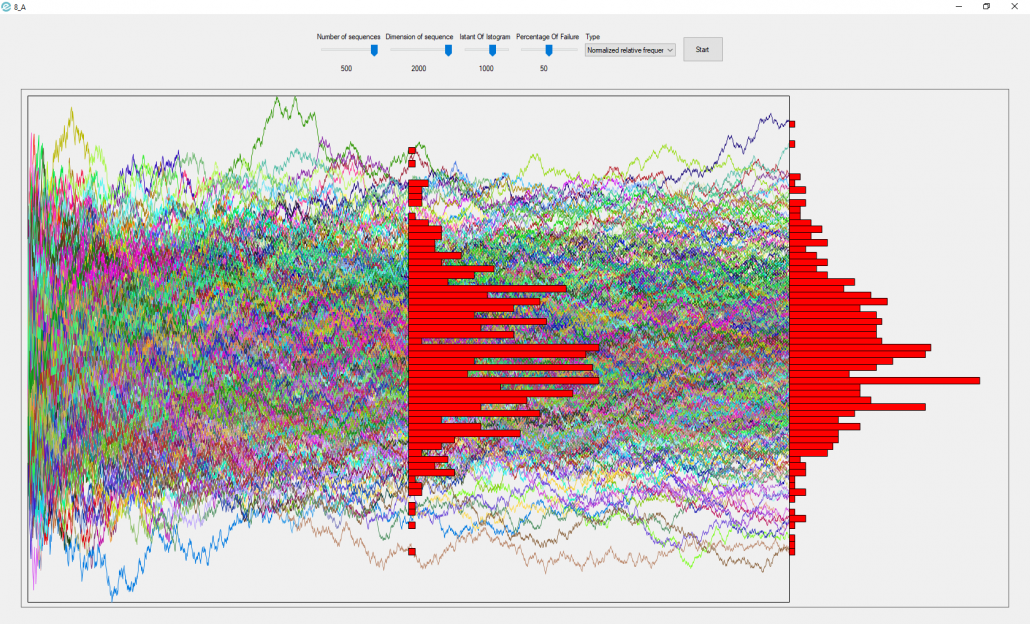Click the "Dimension of sequence" label
The height and width of the screenshot is (624, 1030).
[x=419, y=36]
